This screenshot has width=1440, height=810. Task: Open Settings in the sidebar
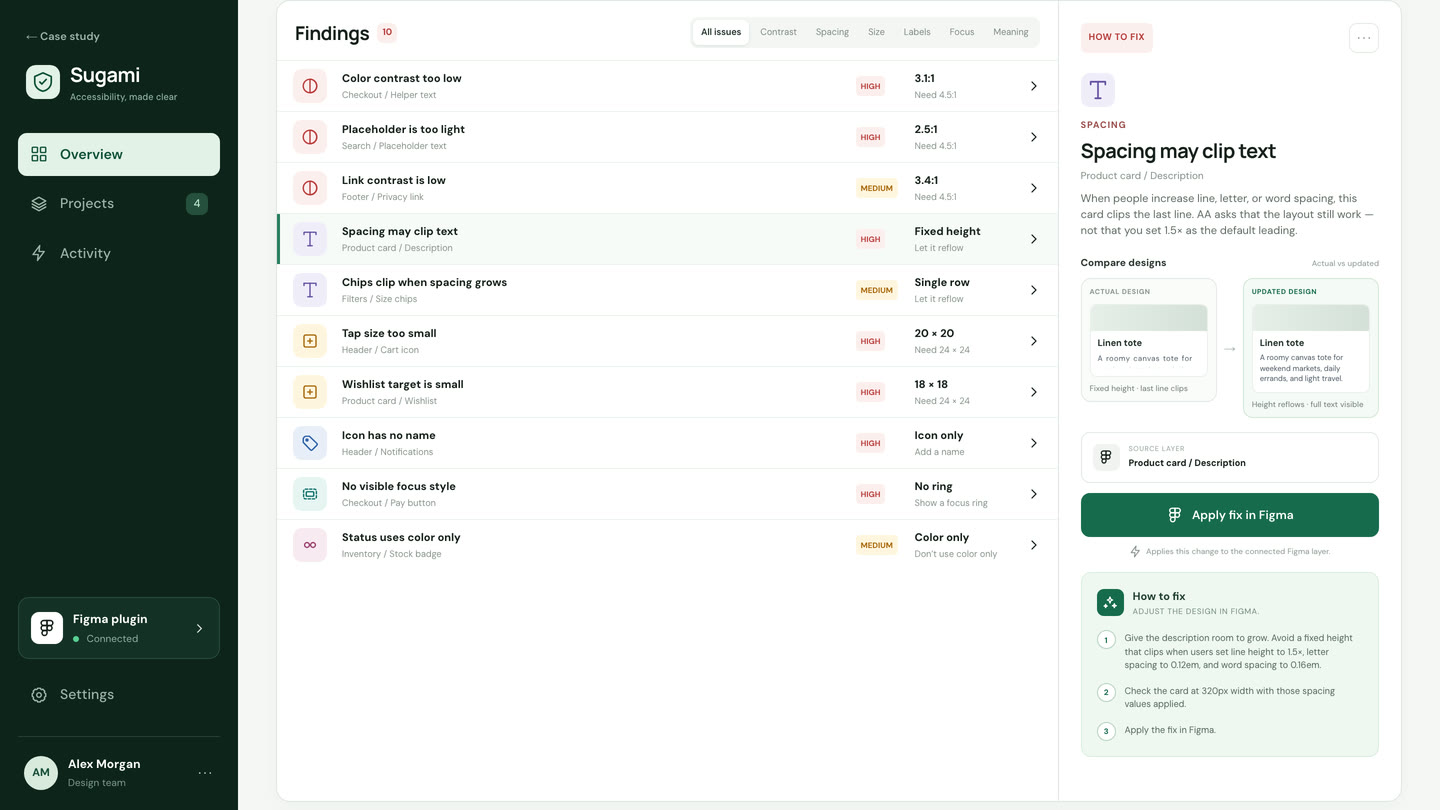click(119, 695)
